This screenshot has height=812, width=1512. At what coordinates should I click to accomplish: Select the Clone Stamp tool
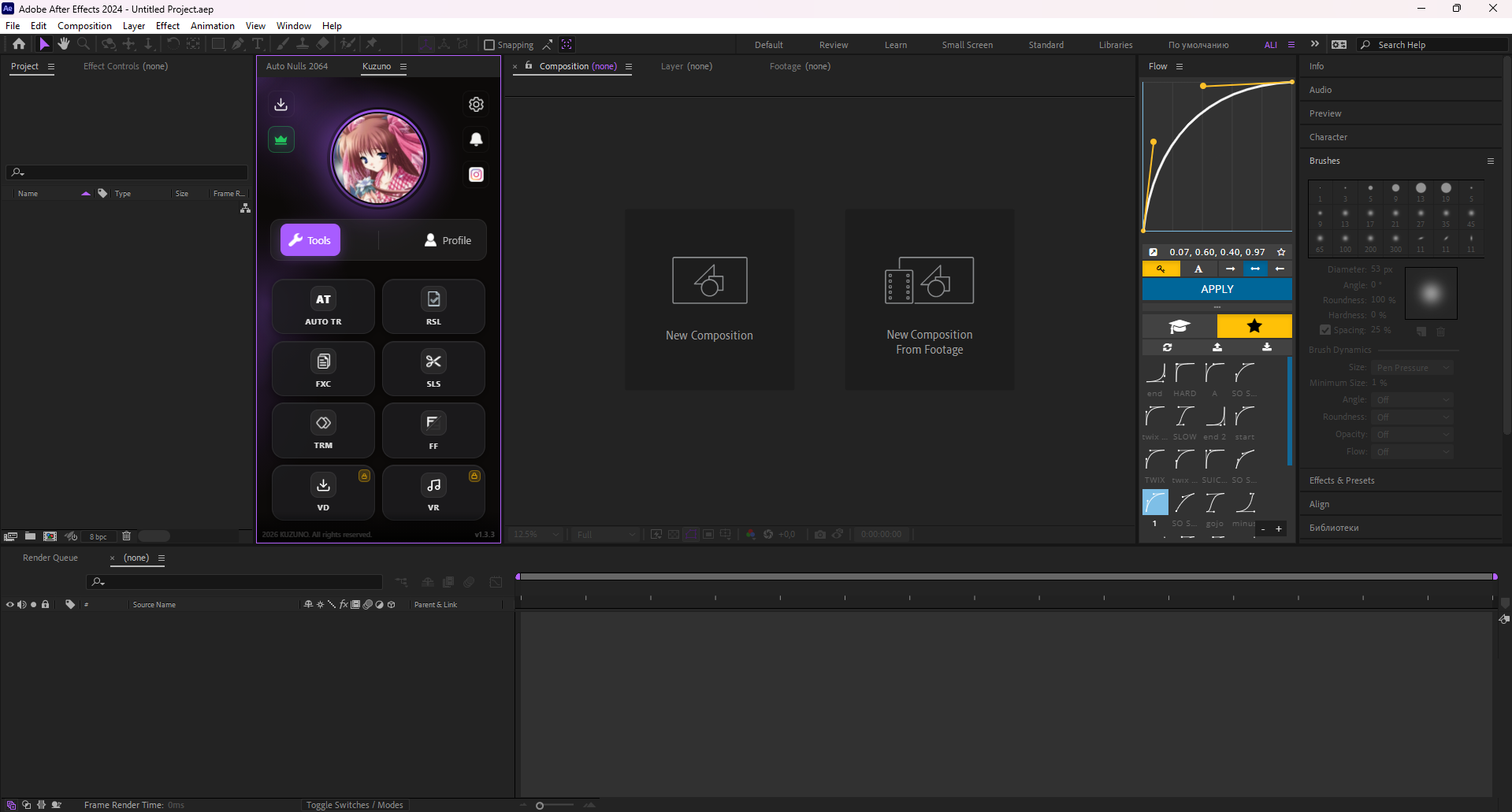tap(303, 44)
